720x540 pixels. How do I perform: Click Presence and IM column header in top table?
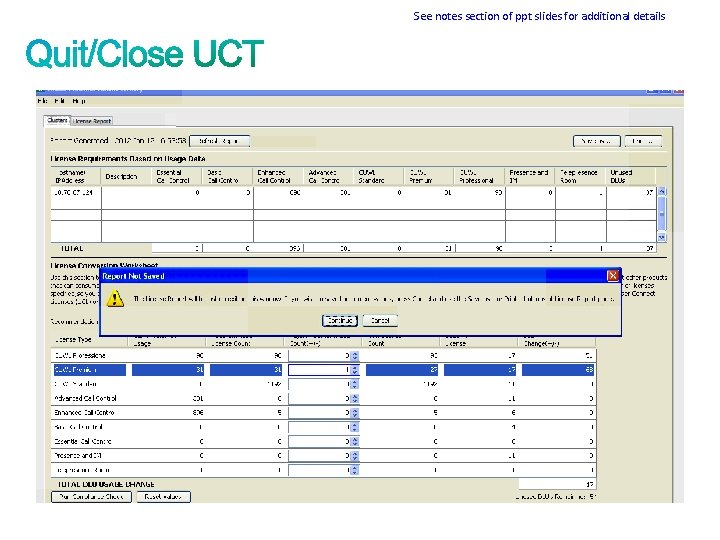[529, 176]
